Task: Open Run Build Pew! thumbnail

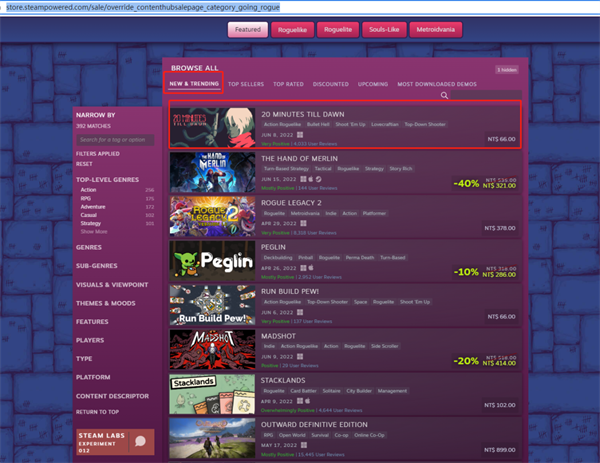Action: coord(212,305)
